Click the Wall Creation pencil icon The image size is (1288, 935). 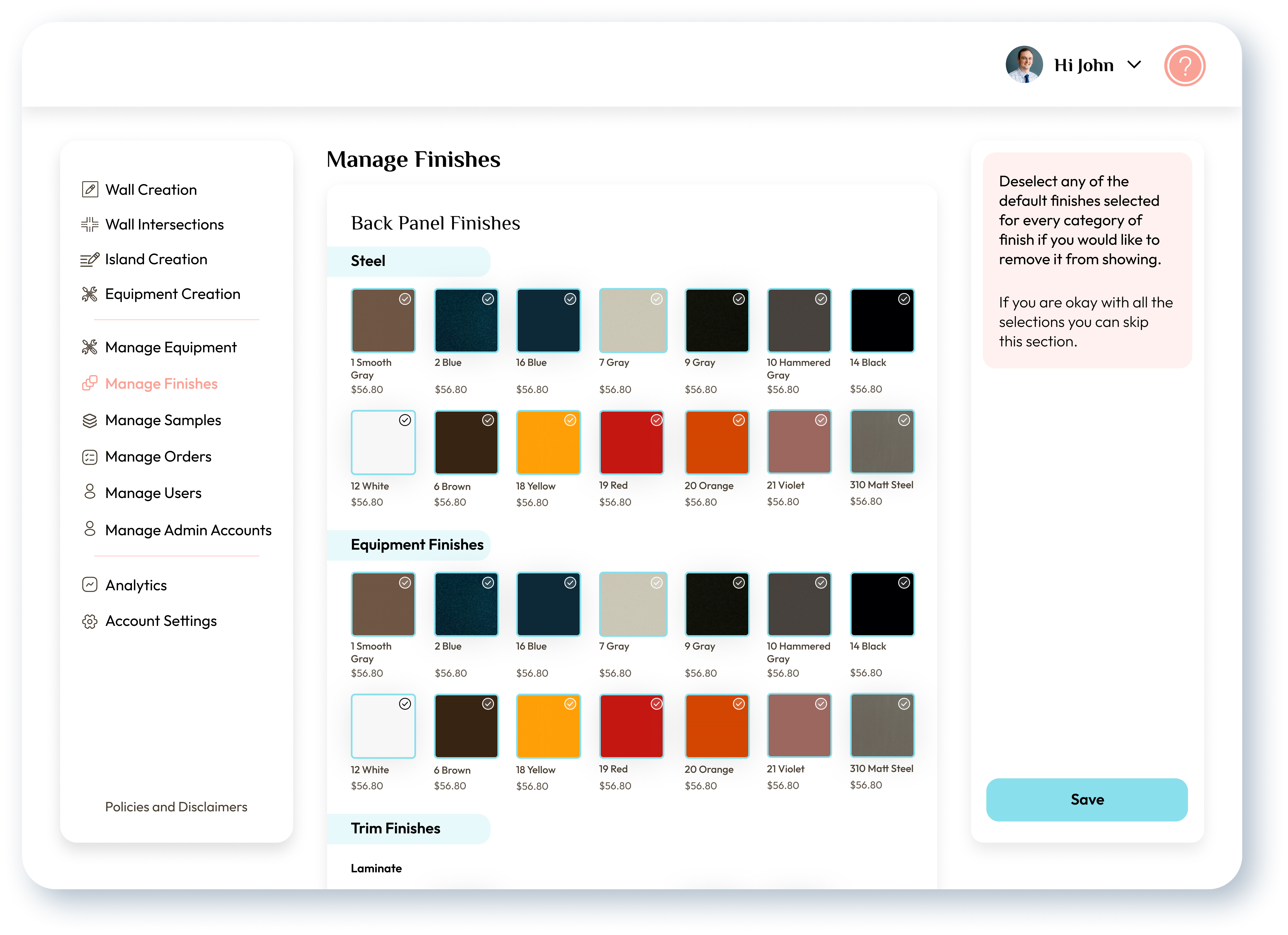90,189
